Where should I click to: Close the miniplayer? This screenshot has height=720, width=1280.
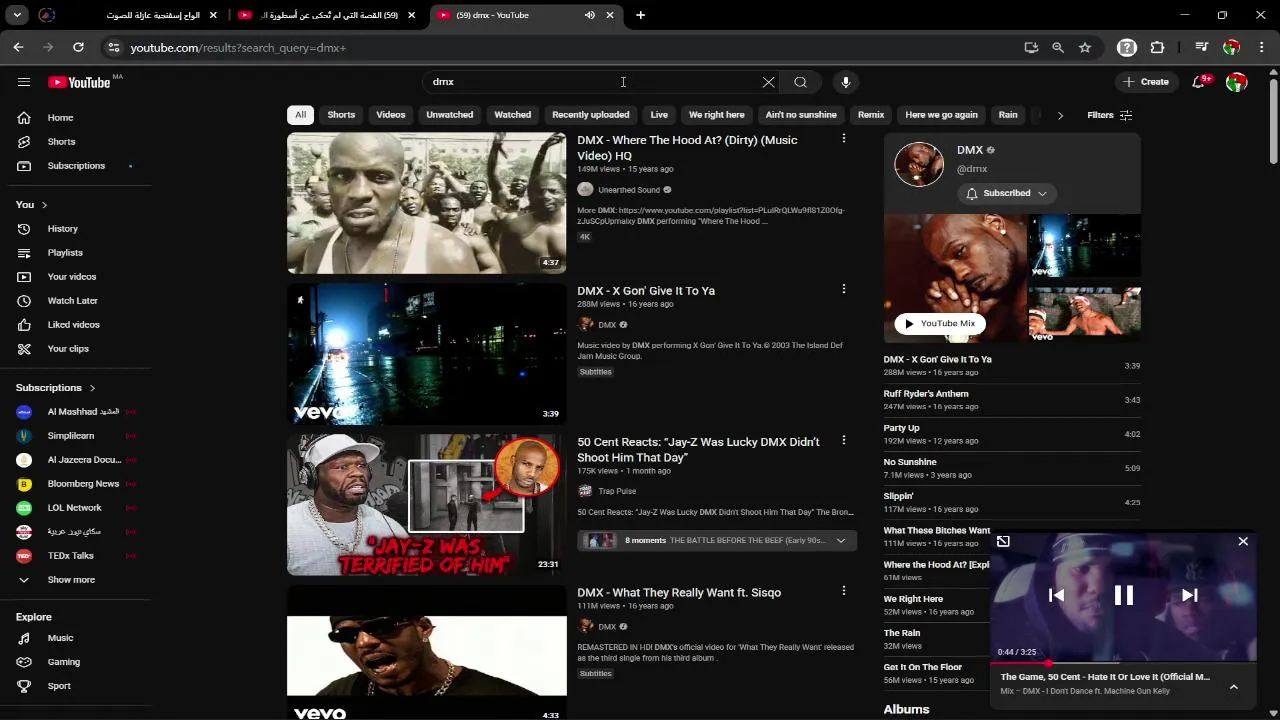(1243, 541)
